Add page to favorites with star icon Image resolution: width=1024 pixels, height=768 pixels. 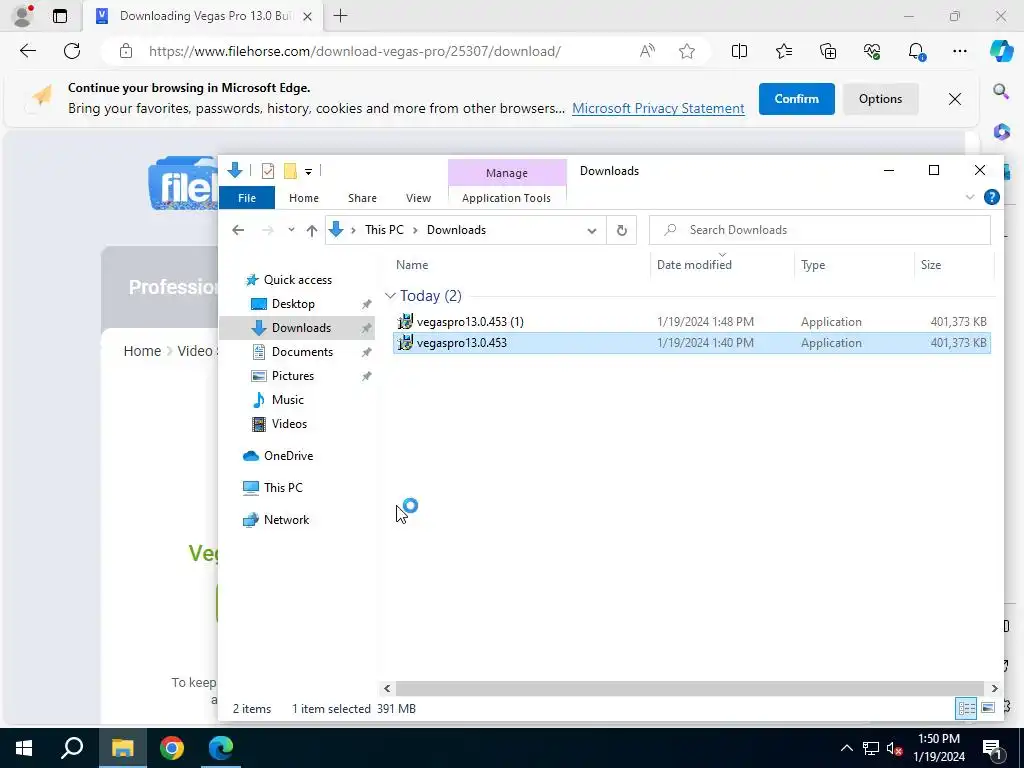tap(686, 51)
